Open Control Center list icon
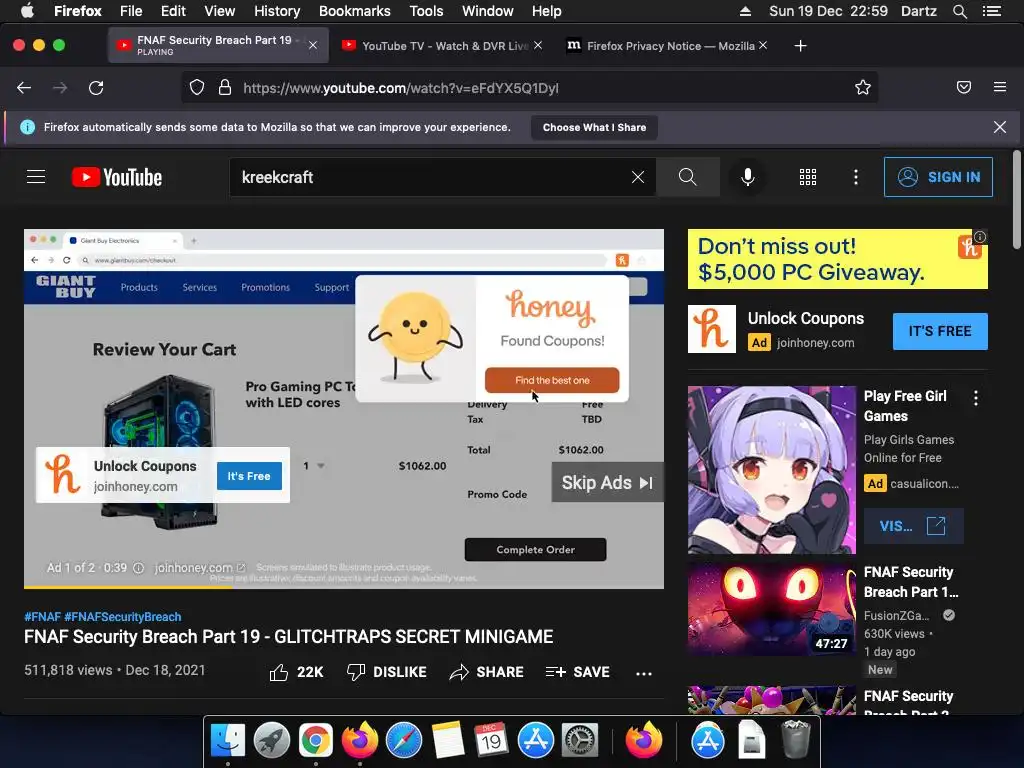1024x768 pixels. coord(992,11)
